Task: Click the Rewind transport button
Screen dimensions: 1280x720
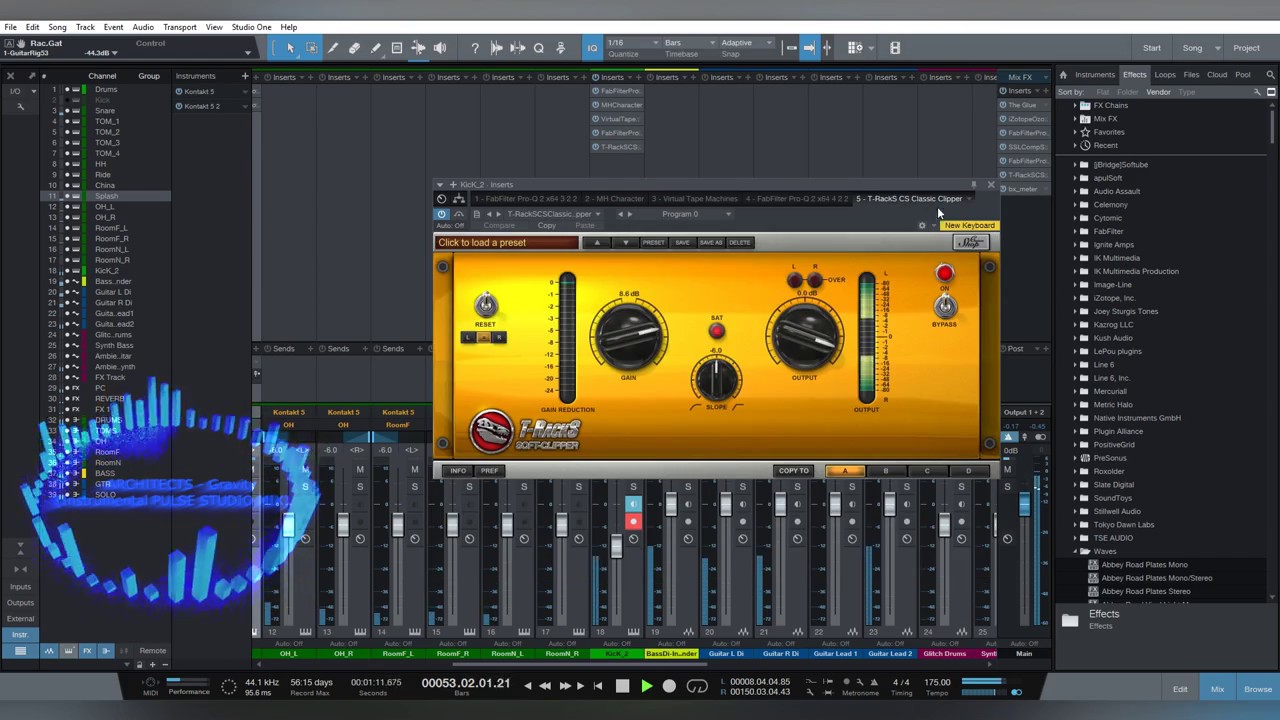Action: [x=545, y=686]
